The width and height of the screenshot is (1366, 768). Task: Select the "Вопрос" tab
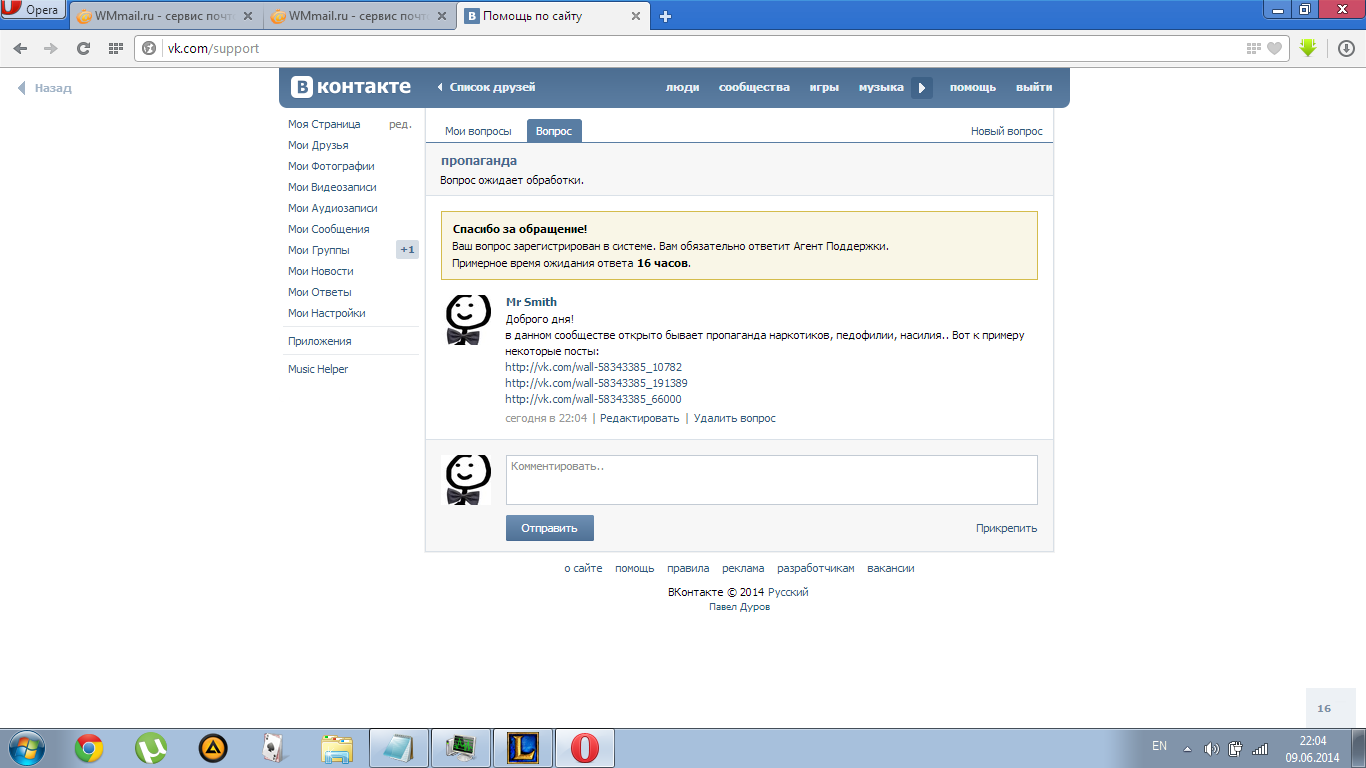pyautogui.click(x=554, y=131)
